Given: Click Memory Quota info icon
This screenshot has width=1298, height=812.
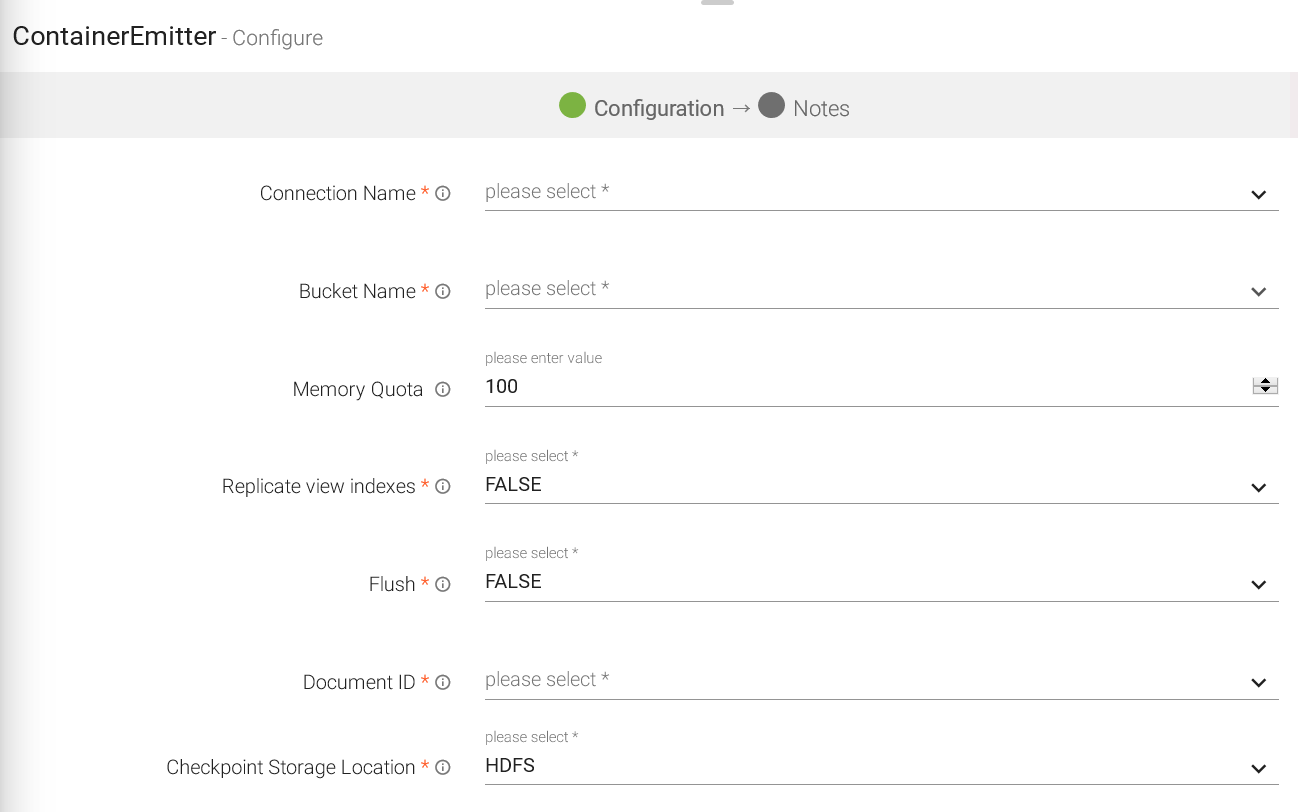Looking at the screenshot, I should 443,390.
